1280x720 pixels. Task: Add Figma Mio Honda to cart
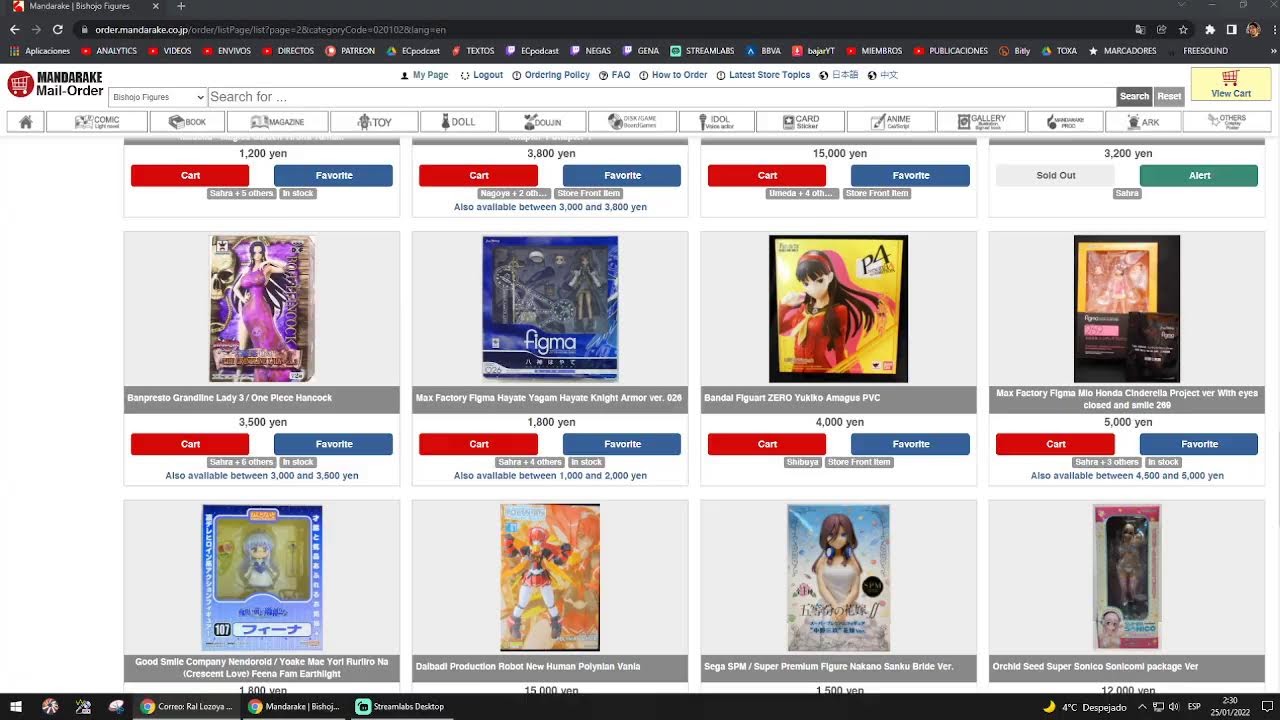[x=1056, y=444]
